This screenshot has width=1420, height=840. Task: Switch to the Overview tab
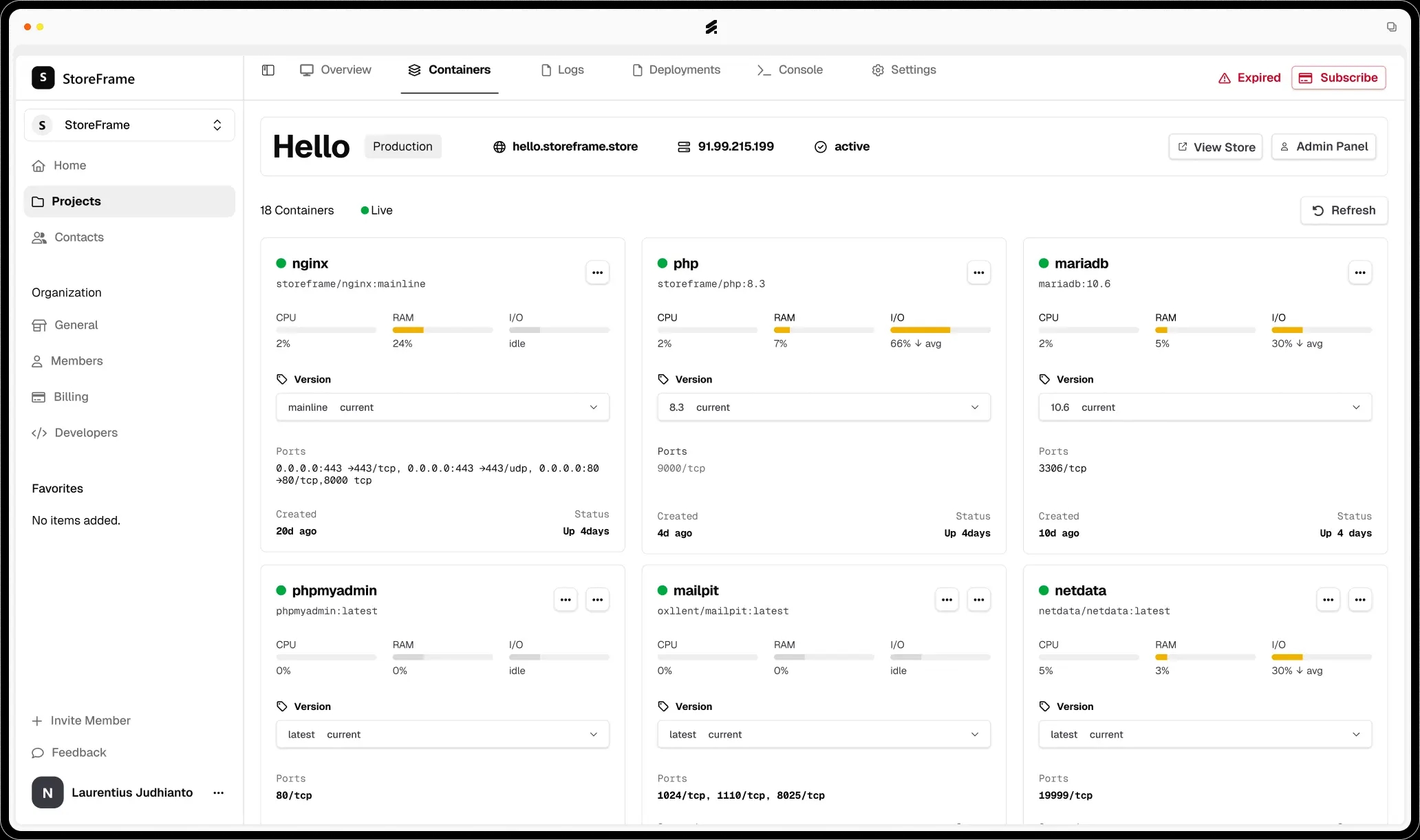(335, 69)
